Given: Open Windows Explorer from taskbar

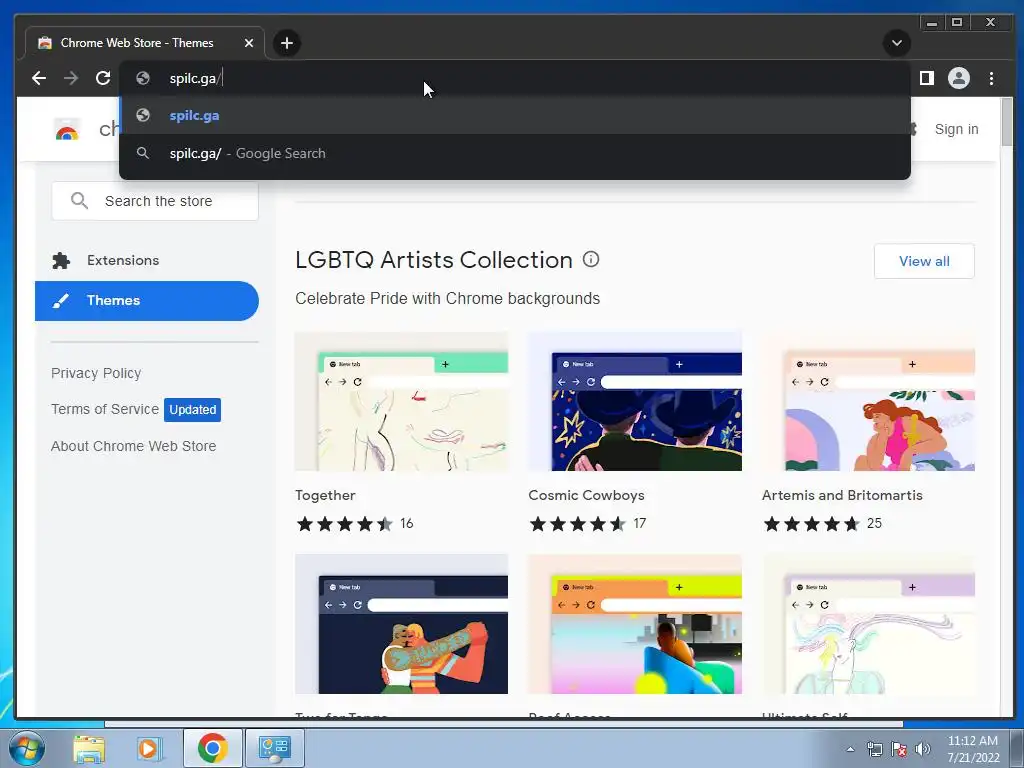Looking at the screenshot, I should tap(89, 748).
